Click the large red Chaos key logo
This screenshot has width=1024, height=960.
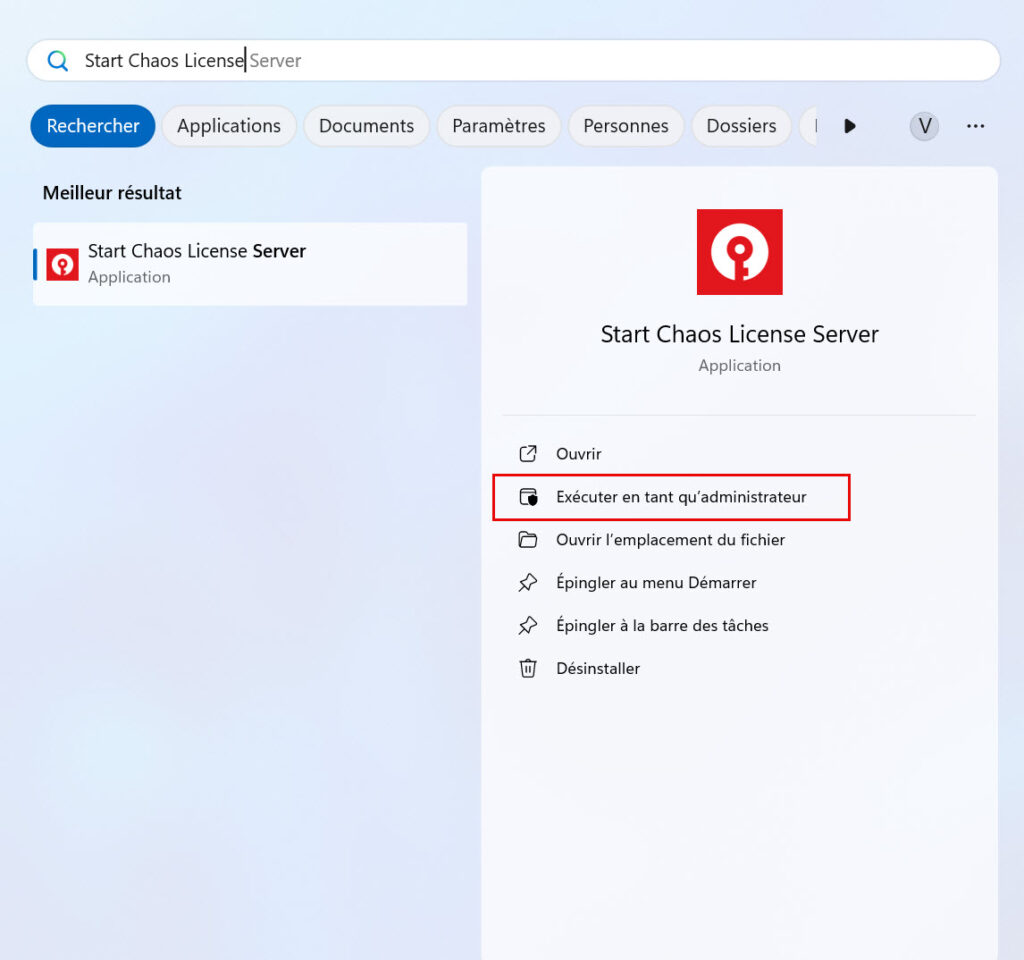click(x=739, y=252)
